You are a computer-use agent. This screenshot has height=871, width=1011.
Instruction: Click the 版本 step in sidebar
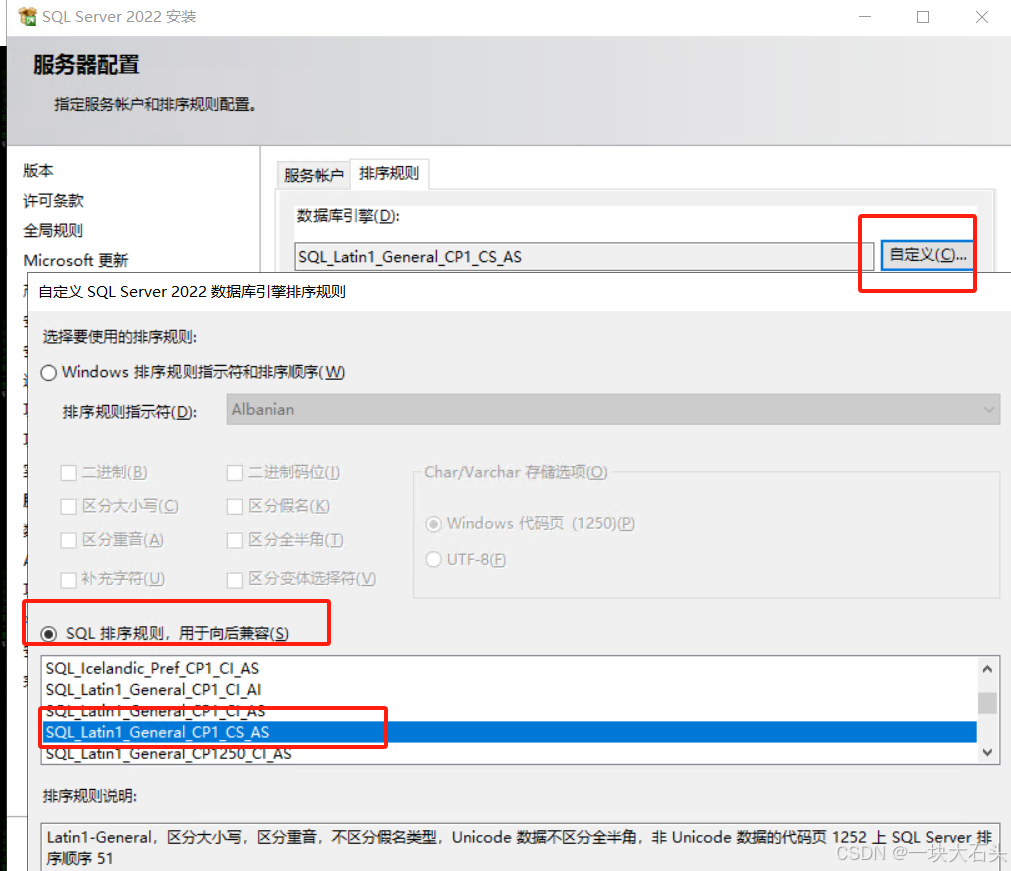click(x=38, y=170)
